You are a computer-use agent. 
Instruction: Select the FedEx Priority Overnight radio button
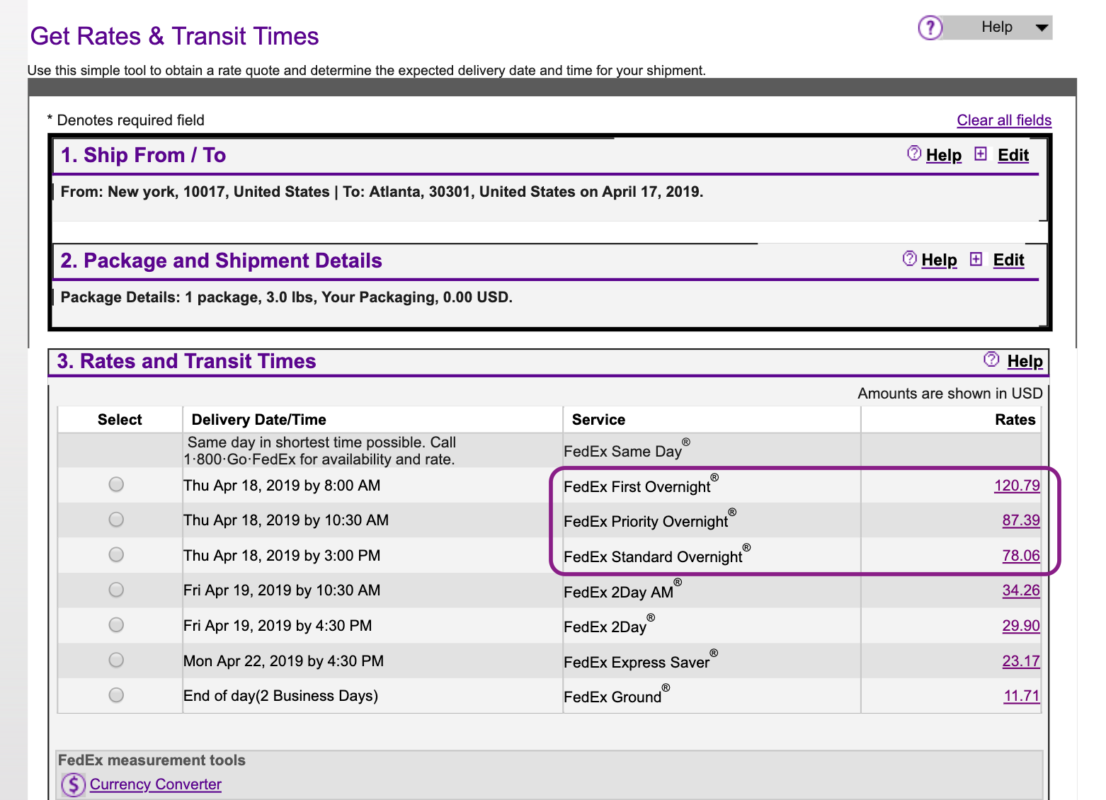tap(115, 519)
